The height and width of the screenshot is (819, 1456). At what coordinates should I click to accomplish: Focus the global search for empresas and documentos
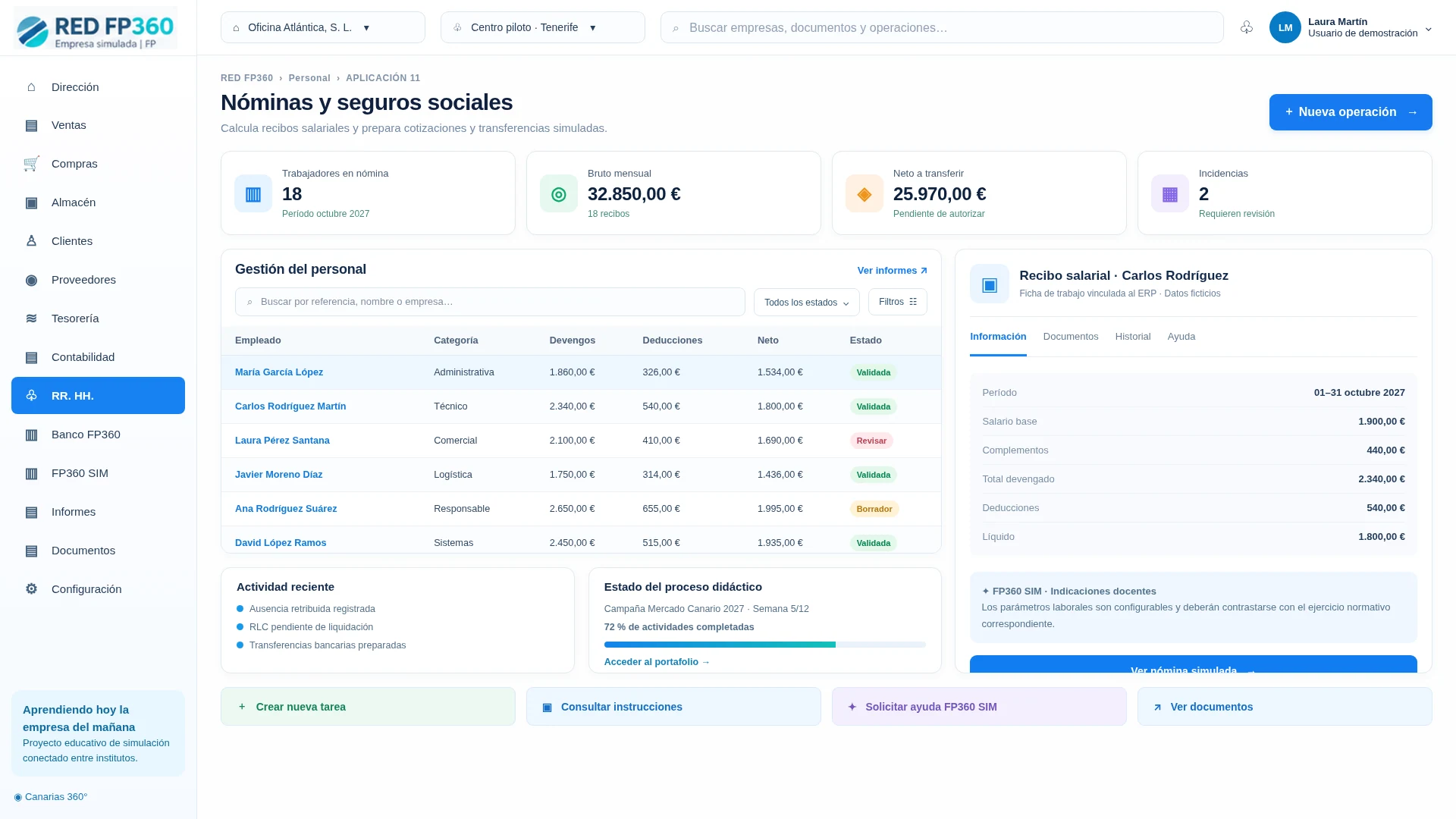click(x=942, y=27)
